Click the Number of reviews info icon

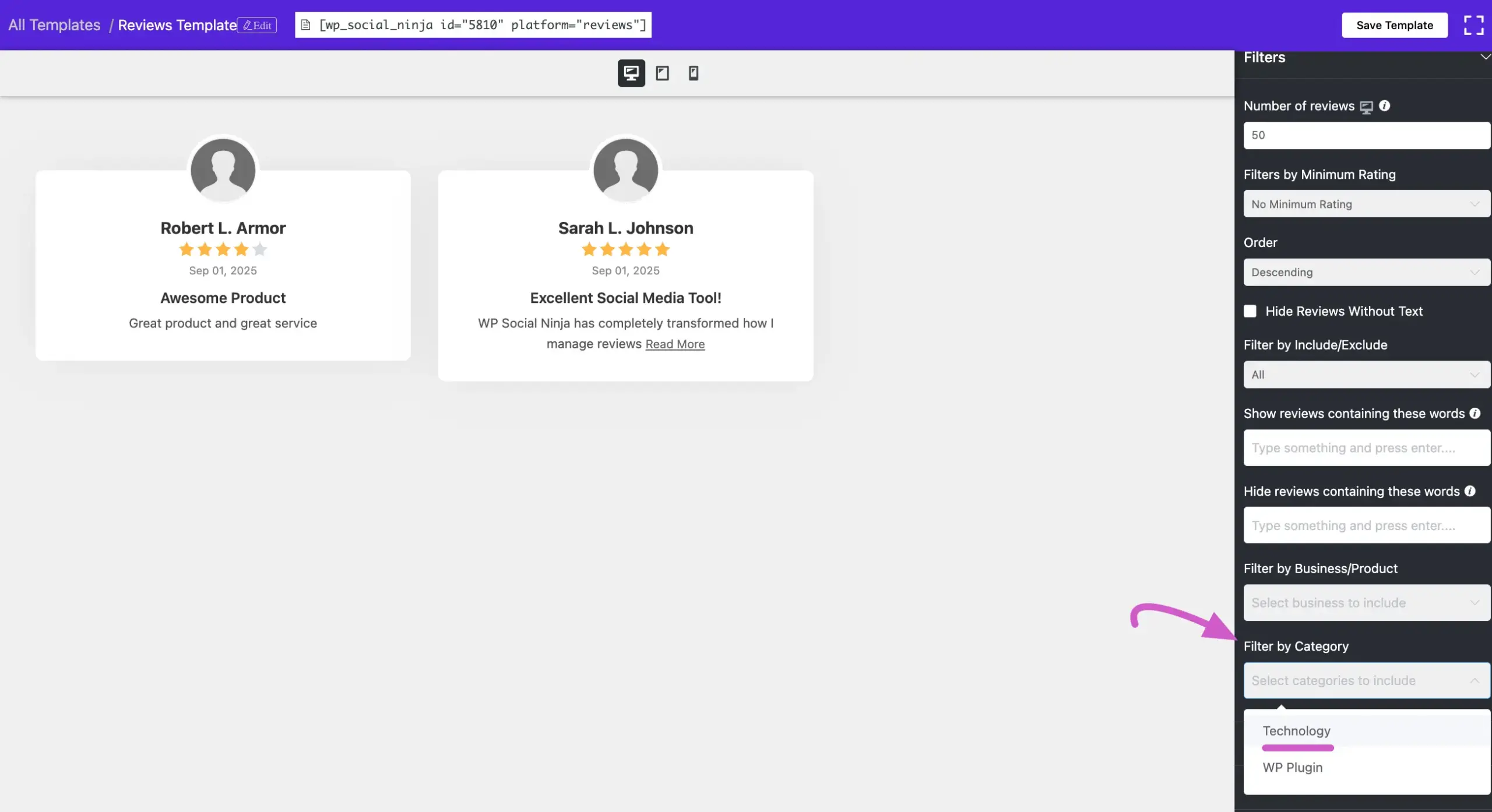point(1384,105)
